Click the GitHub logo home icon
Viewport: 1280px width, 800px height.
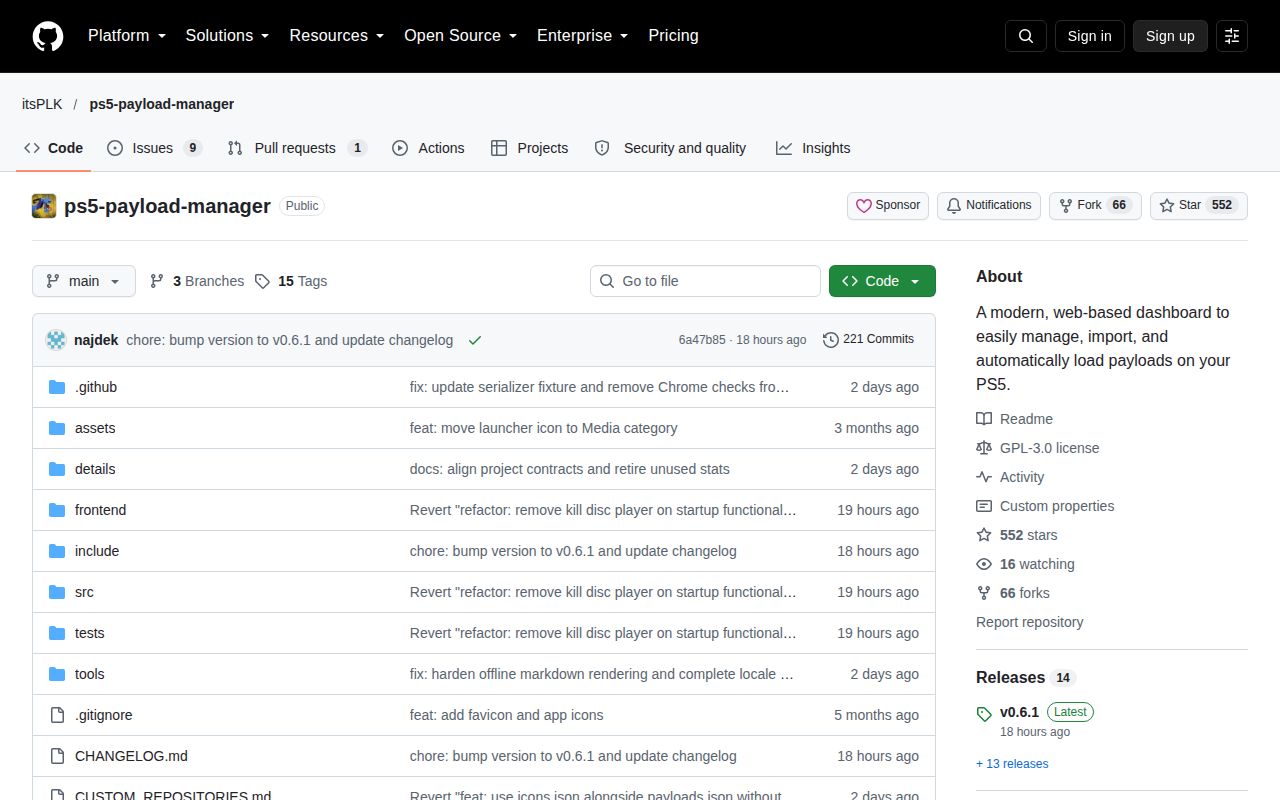pos(48,36)
